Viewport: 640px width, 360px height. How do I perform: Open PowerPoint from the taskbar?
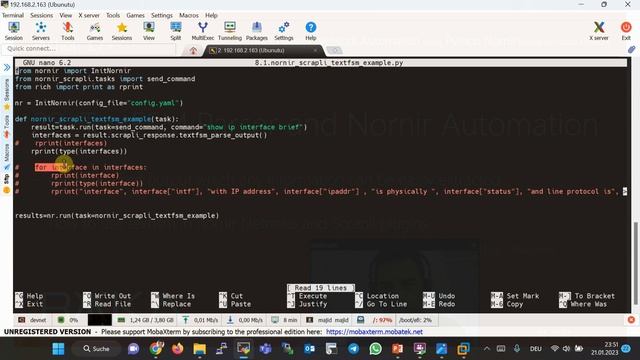pos(397,349)
